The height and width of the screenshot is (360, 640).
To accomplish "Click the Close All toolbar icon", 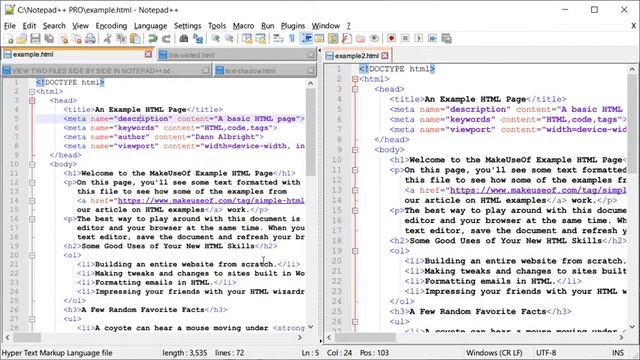I will pyautogui.click(x=77, y=39).
